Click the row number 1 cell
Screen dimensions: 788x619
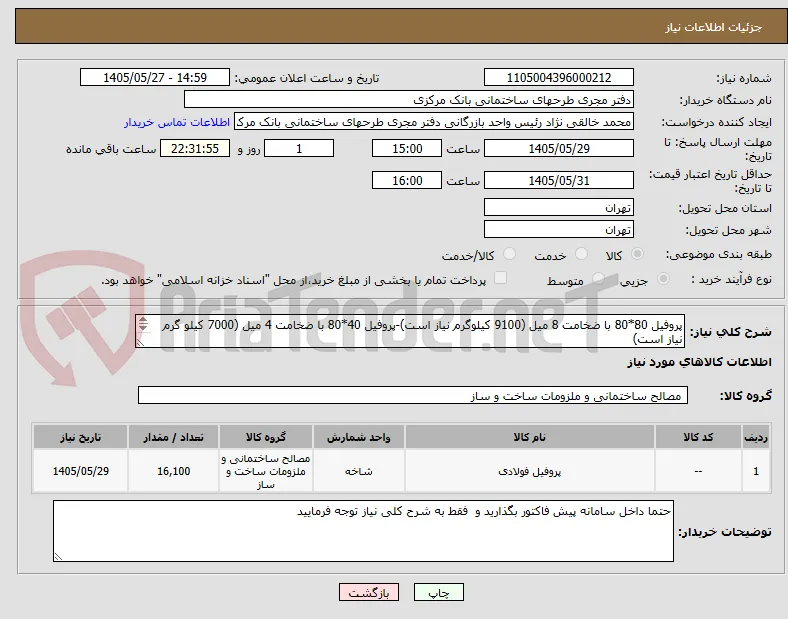click(756, 471)
